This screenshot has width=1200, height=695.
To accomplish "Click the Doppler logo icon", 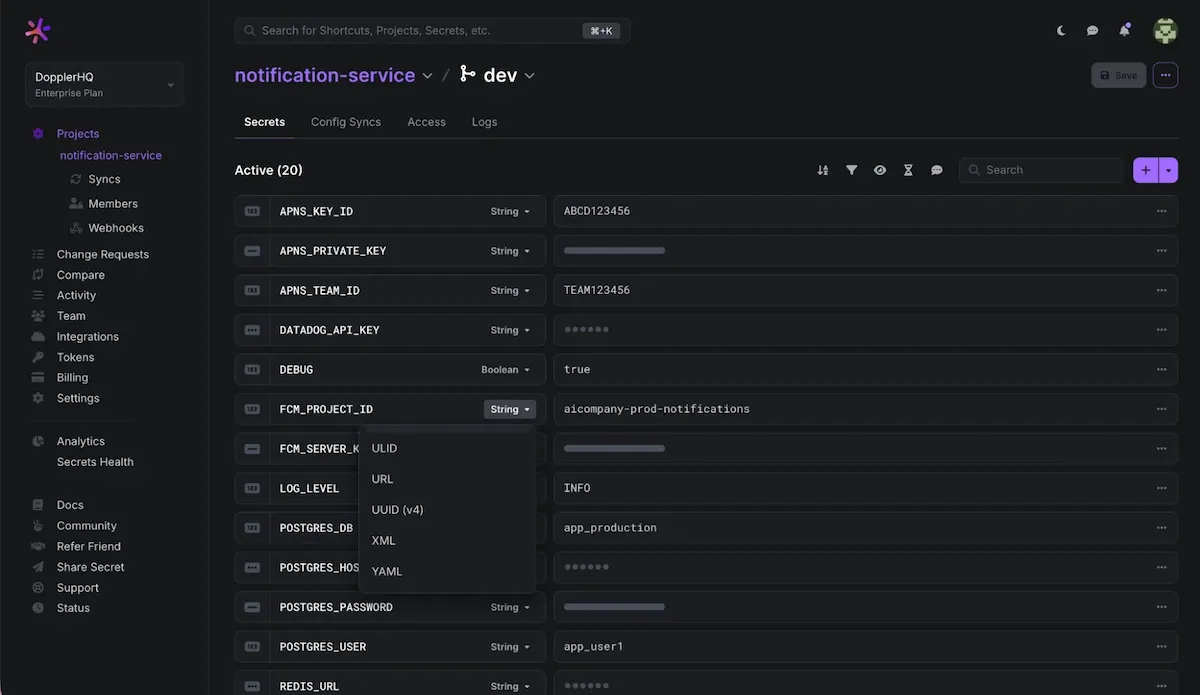I will pyautogui.click(x=38, y=31).
